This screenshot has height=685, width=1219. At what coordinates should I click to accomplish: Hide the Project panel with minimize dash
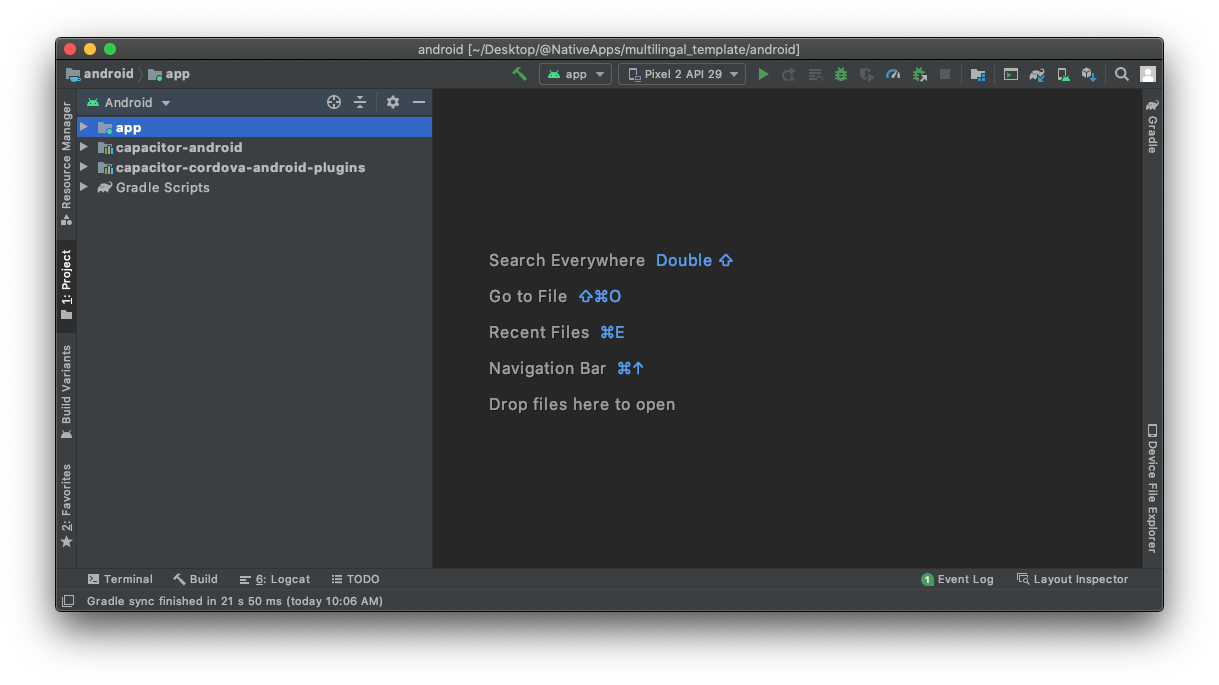point(419,102)
